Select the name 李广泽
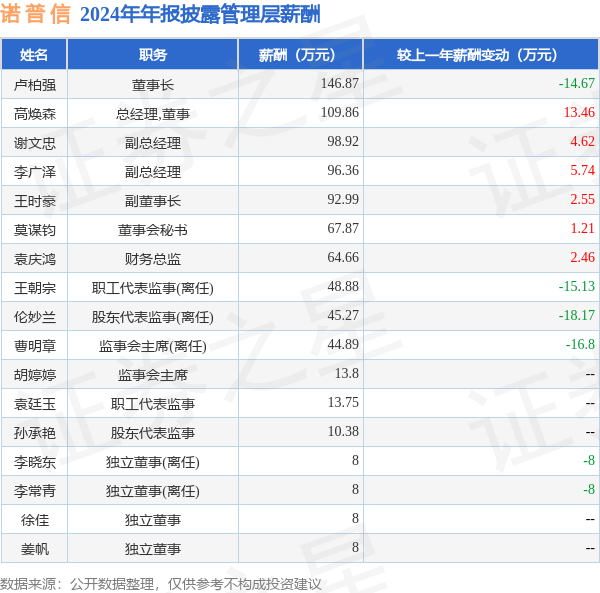 coord(35,172)
